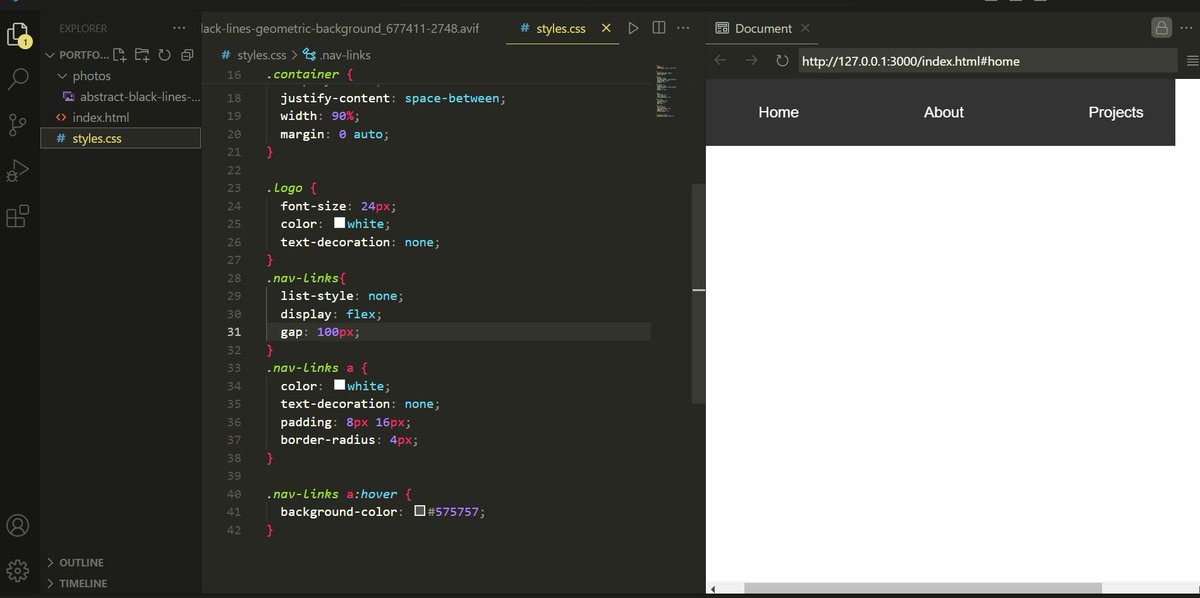1200x598 pixels.
Task: Click the Home link in preview
Action: tap(778, 112)
